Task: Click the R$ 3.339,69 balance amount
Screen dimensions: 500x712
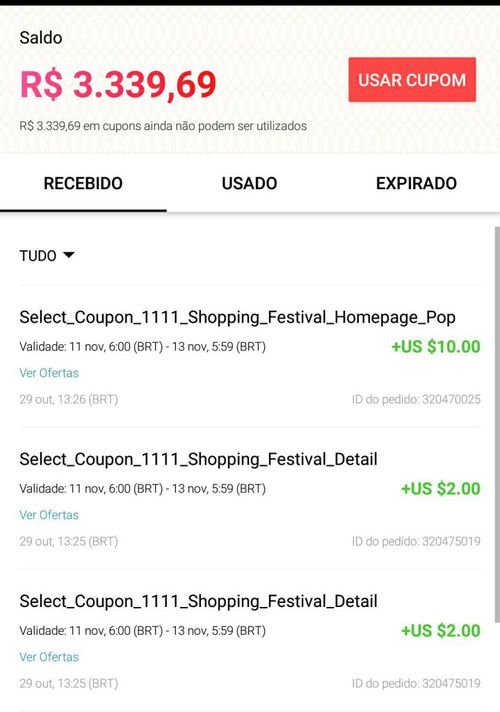Action: click(x=118, y=84)
